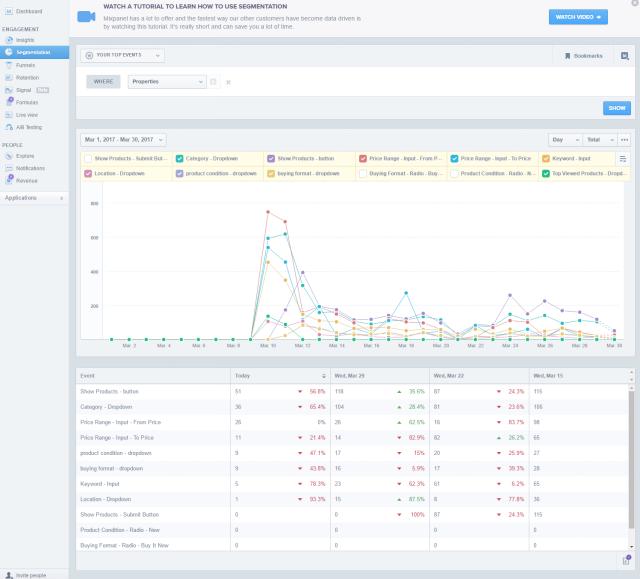Click the Bookmarks icon
This screenshot has height=579, width=640.
[x=568, y=56]
